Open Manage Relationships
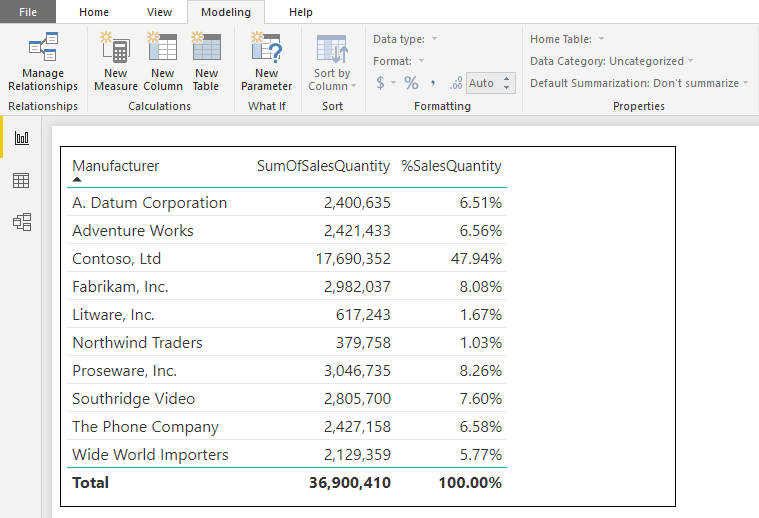Image resolution: width=759 pixels, height=518 pixels. pos(43,62)
